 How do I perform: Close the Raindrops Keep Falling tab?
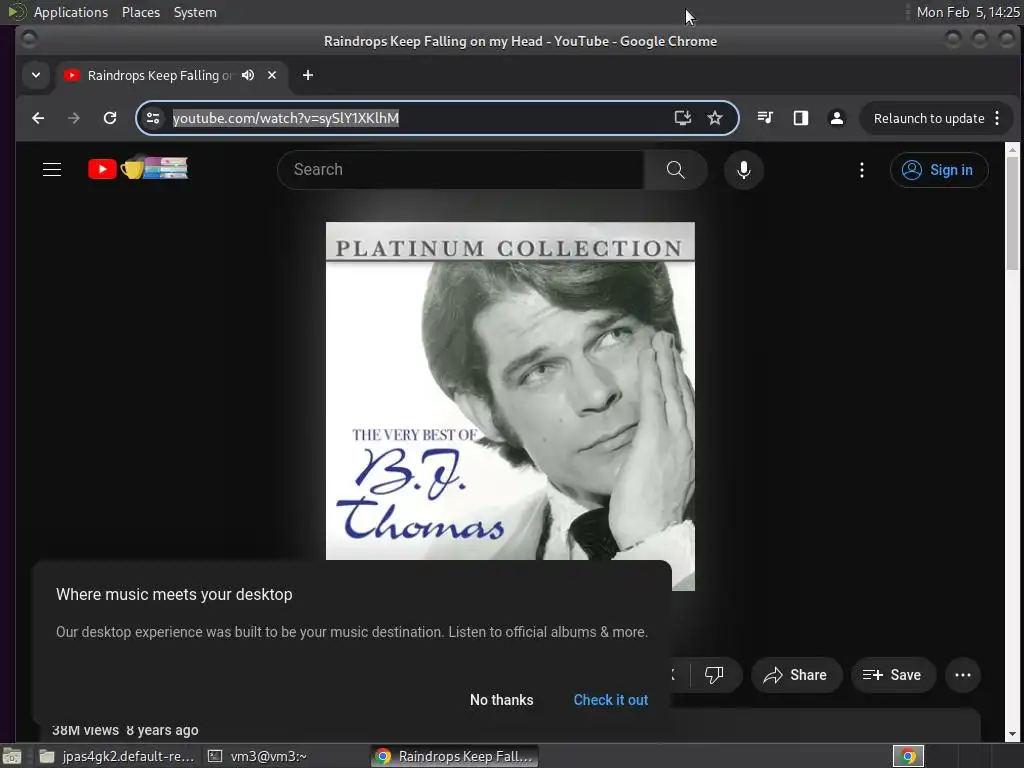pyautogui.click(x=272, y=75)
